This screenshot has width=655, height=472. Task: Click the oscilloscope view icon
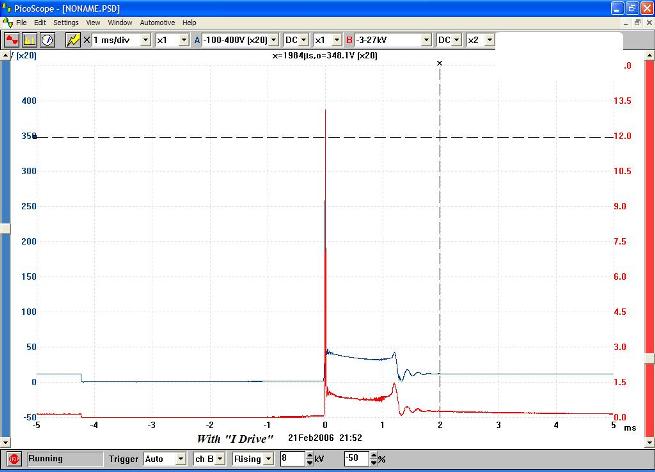(12, 39)
